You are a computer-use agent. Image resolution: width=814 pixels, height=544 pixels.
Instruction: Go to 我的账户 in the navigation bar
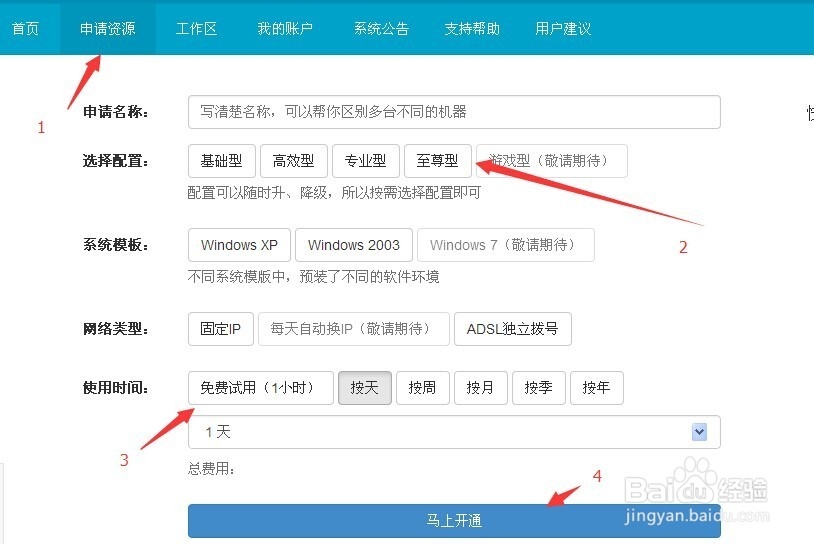[285, 29]
